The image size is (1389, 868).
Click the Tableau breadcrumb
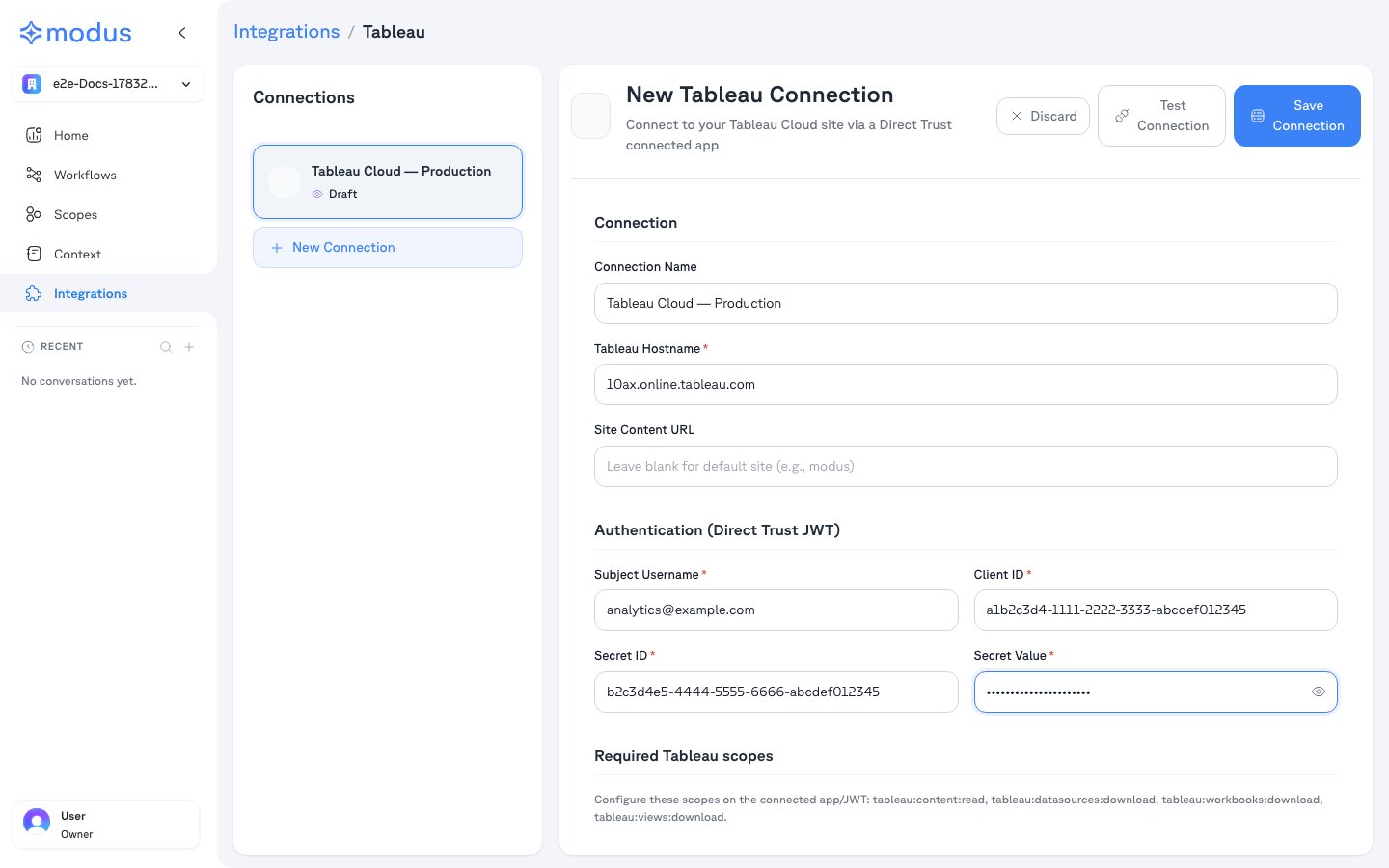coord(394,32)
